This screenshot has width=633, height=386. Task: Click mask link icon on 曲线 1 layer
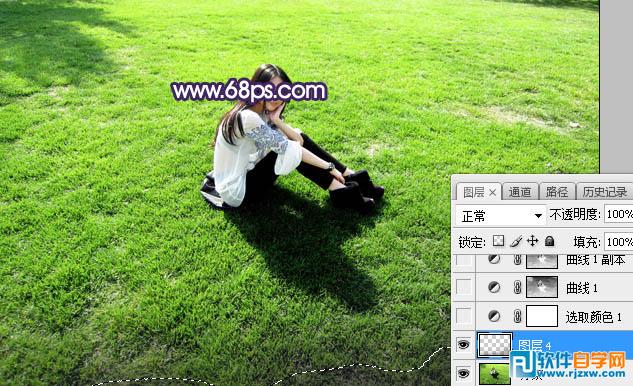coord(517,287)
